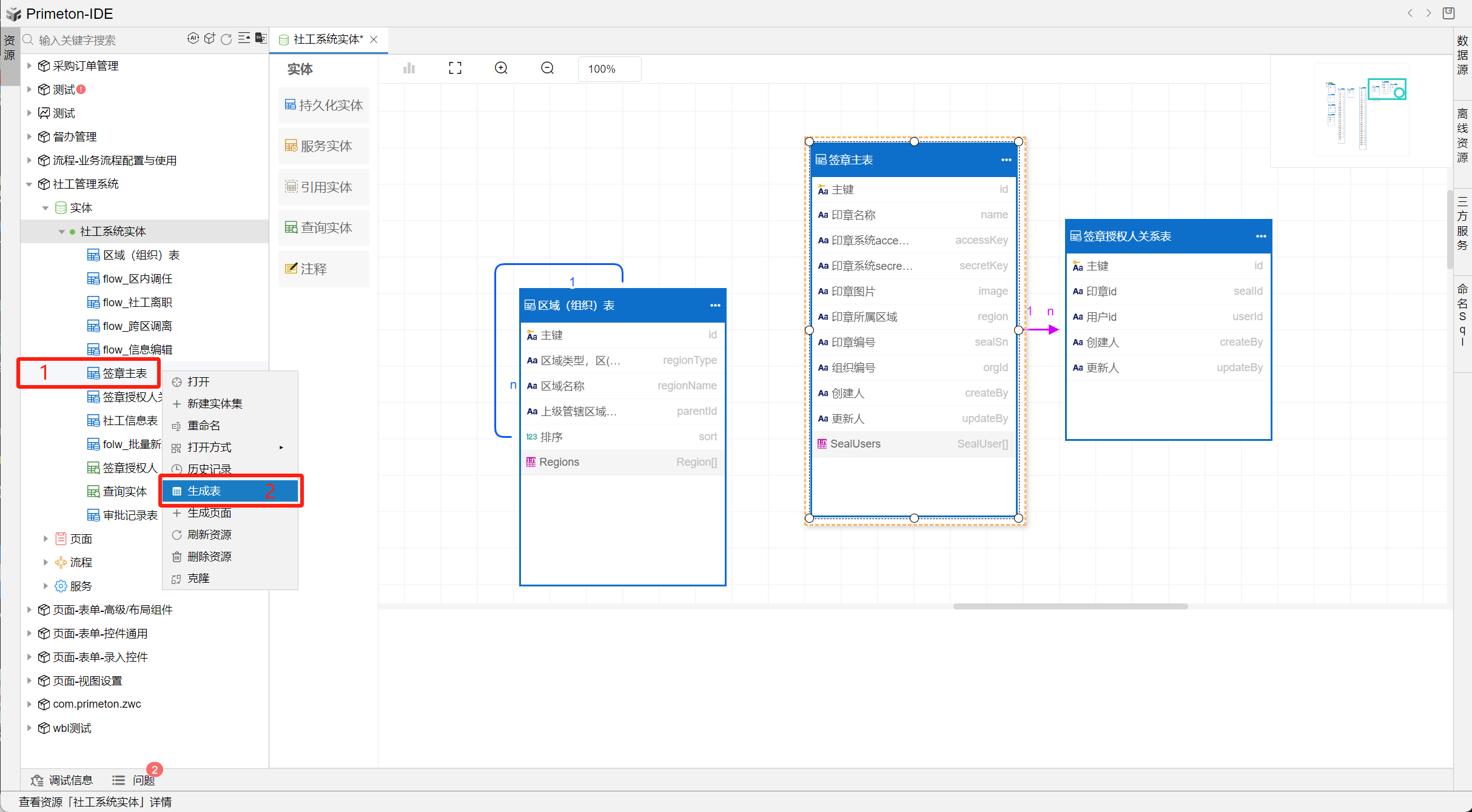Collapse the 社工管理系统 tree node

click(x=29, y=184)
